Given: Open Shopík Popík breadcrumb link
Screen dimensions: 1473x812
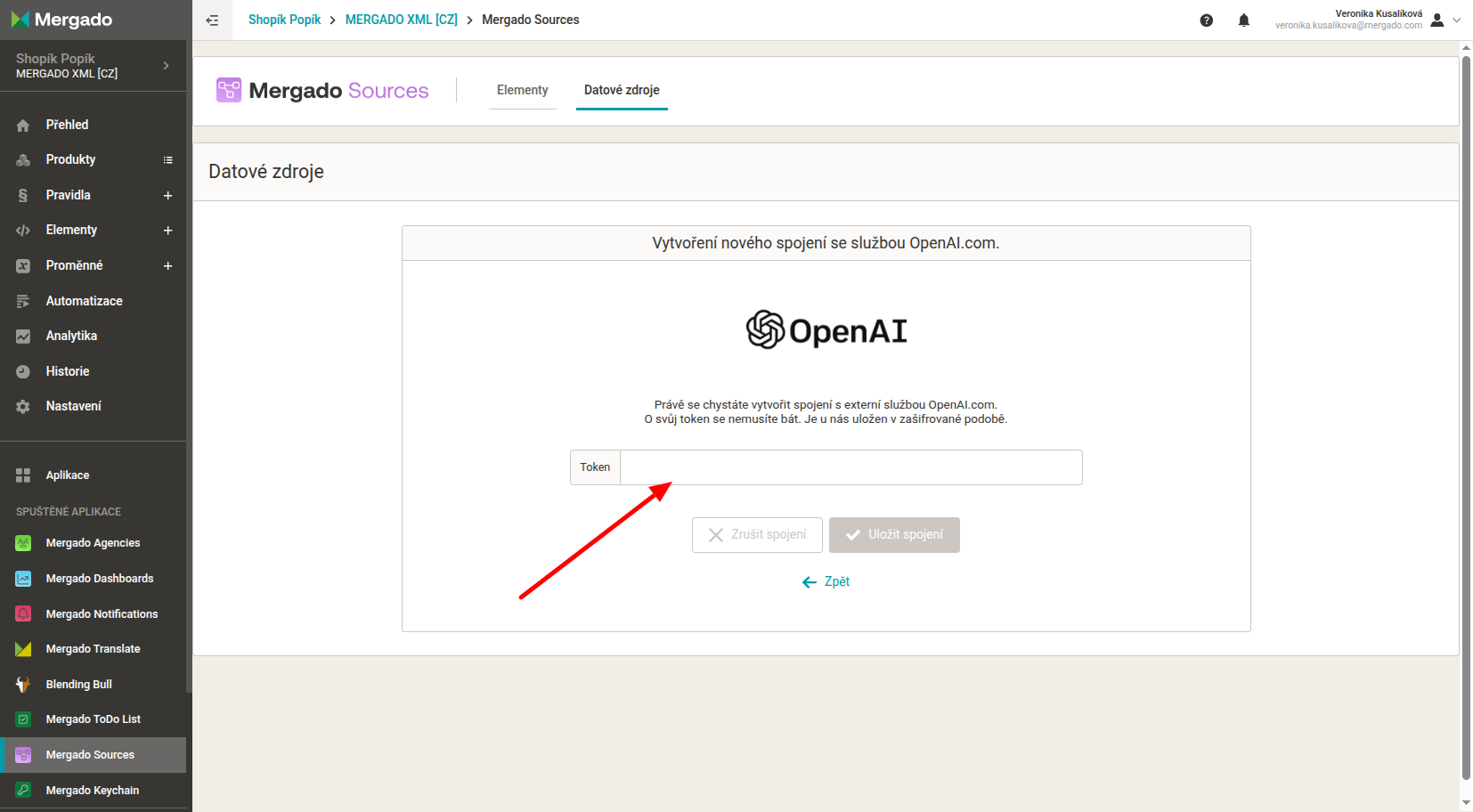Looking at the screenshot, I should click(x=285, y=20).
